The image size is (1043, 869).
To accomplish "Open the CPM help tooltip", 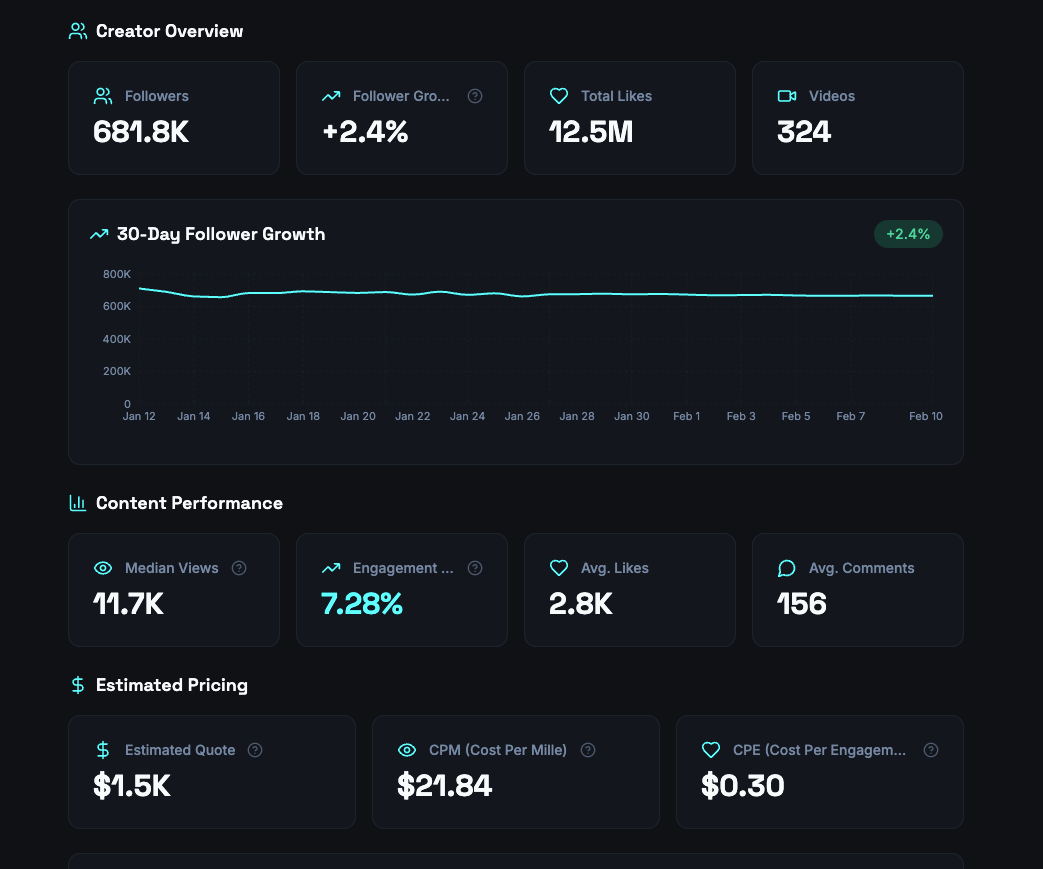I will point(587,749).
